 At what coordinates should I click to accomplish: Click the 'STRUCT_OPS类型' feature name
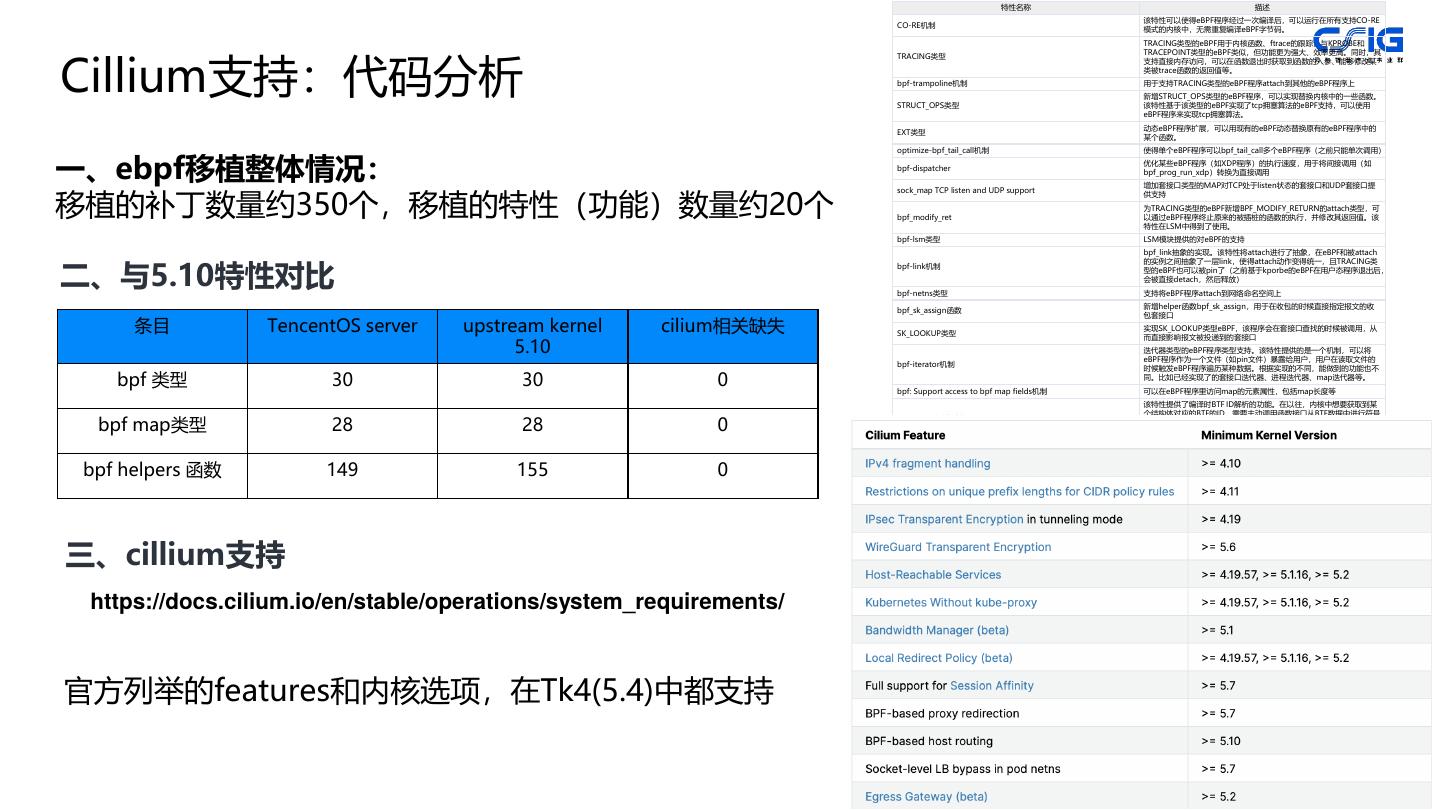[928, 105]
